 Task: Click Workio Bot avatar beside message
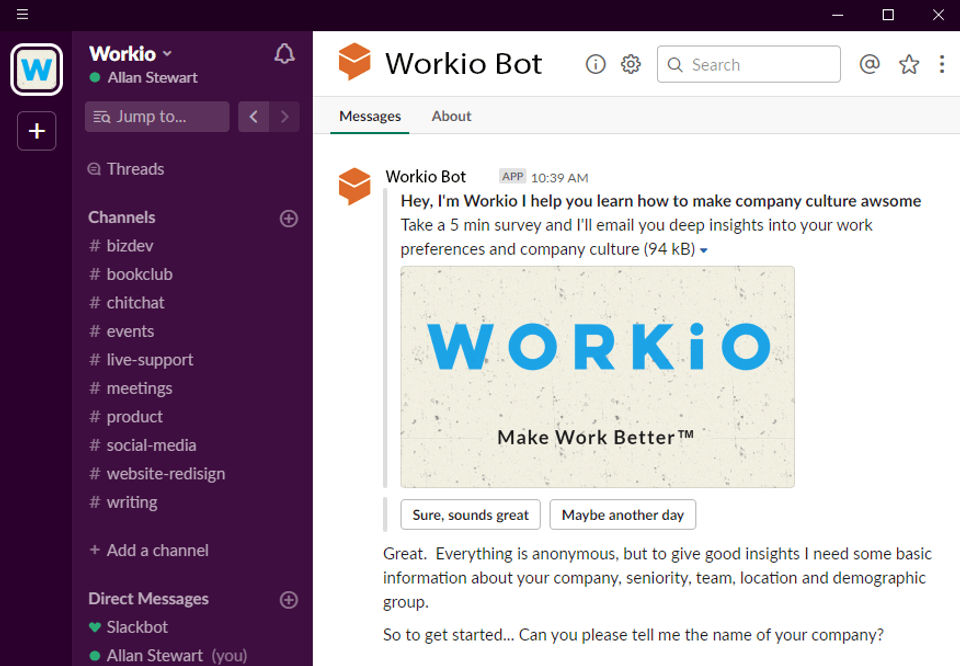[x=354, y=186]
